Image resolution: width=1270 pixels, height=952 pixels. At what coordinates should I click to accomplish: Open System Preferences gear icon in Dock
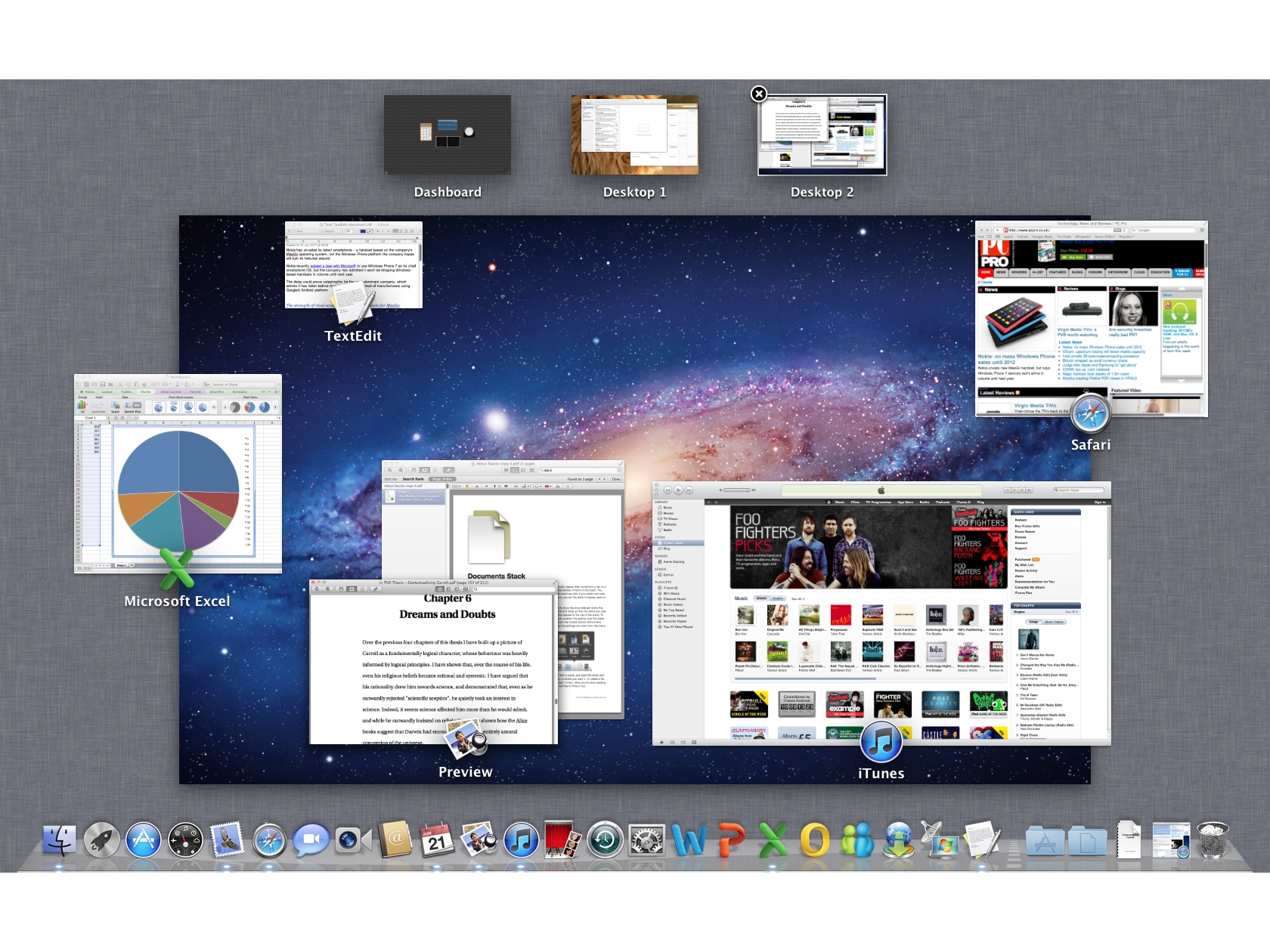coord(647,840)
